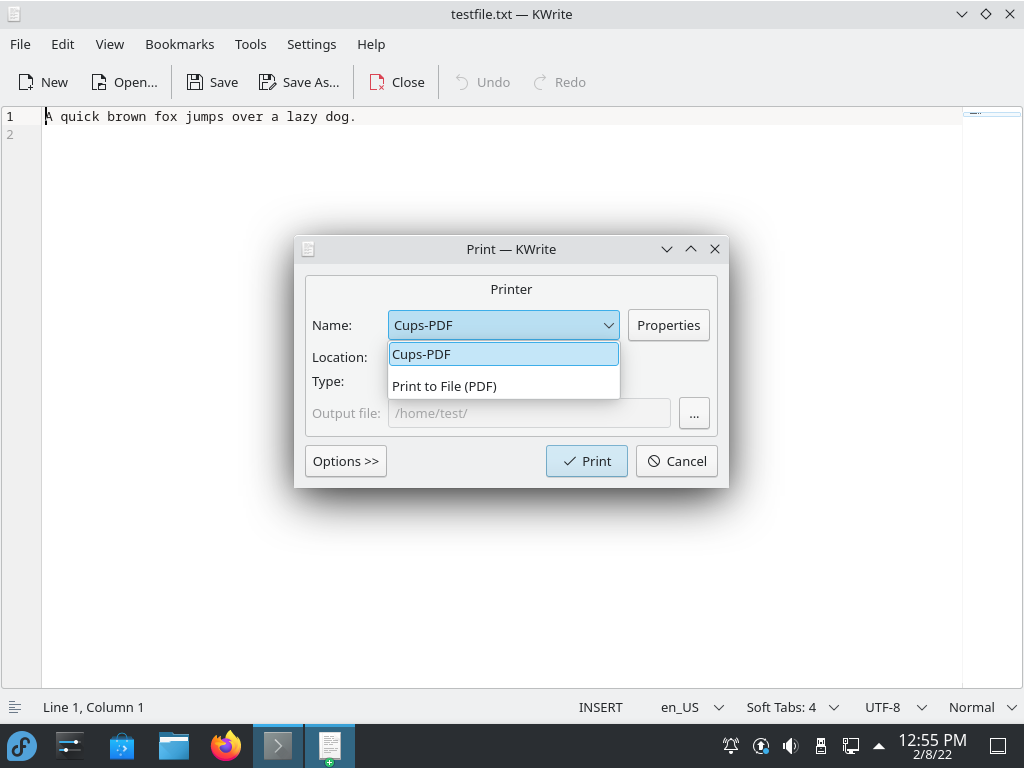Open the en_US language dropdown
Viewport: 1024px width, 768px height.
692,707
